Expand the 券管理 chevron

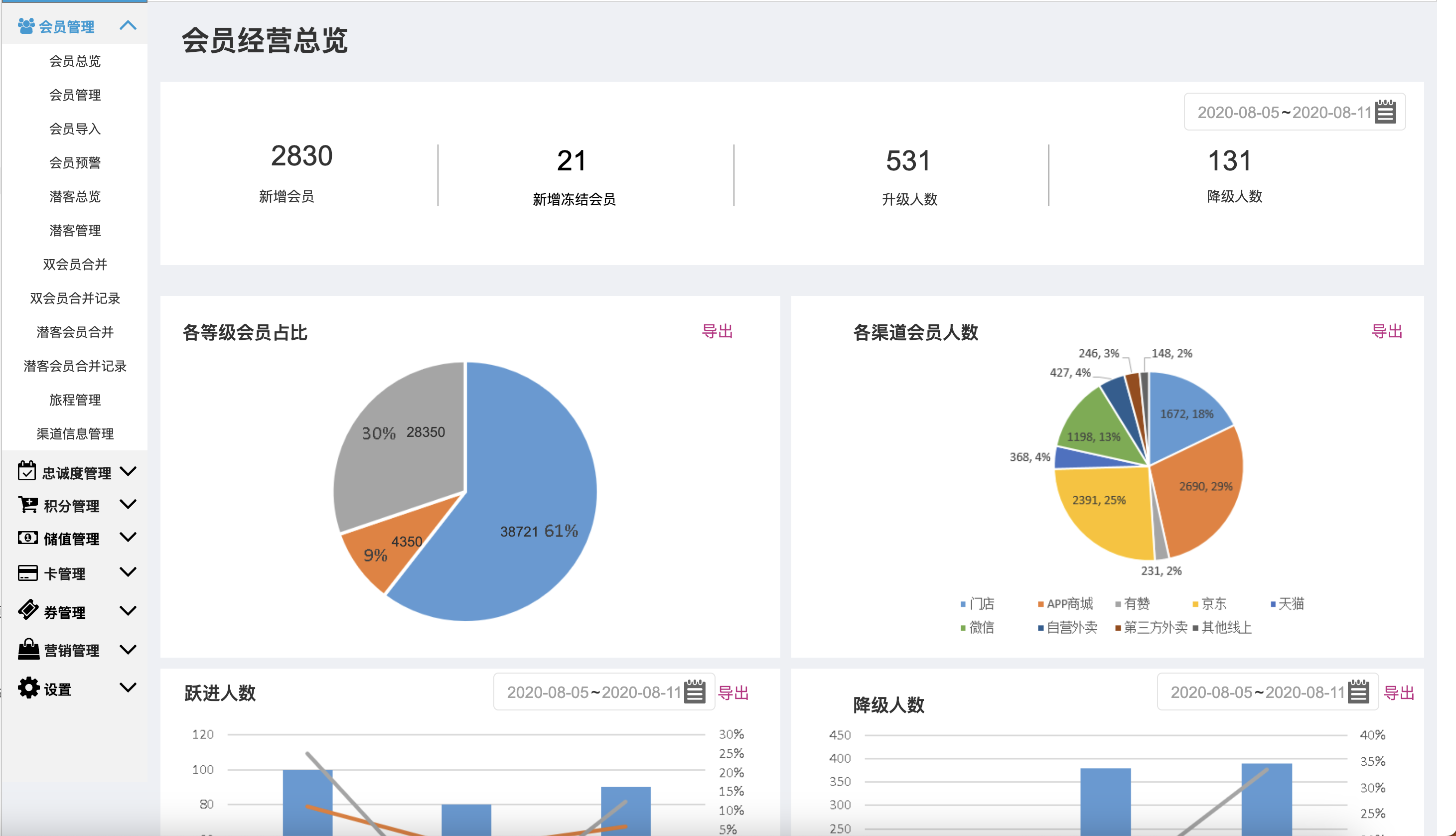[128, 610]
